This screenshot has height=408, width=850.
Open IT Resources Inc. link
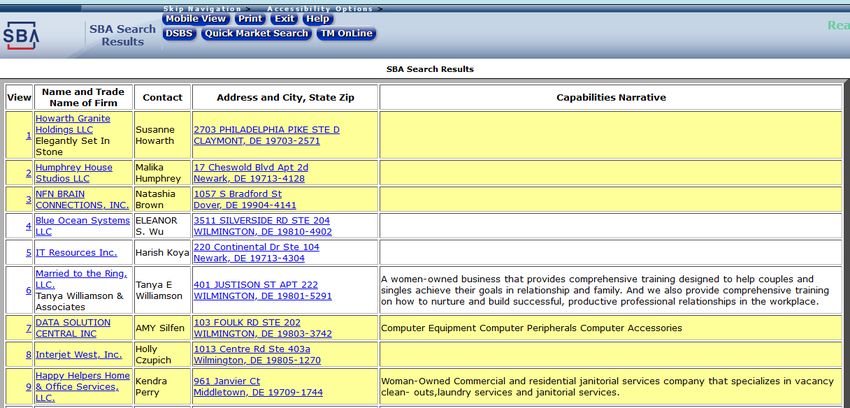76,252
